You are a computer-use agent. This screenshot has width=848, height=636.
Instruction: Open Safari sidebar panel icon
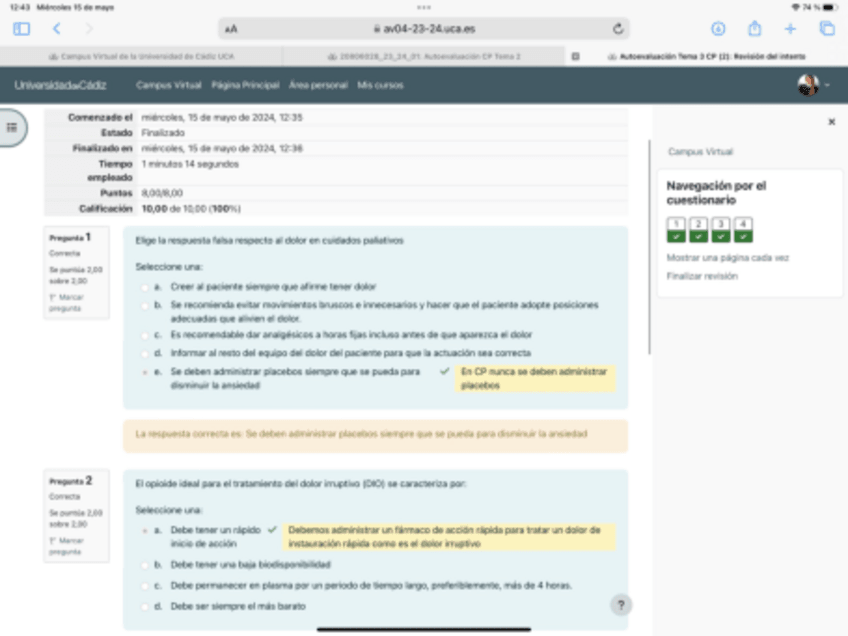22,29
